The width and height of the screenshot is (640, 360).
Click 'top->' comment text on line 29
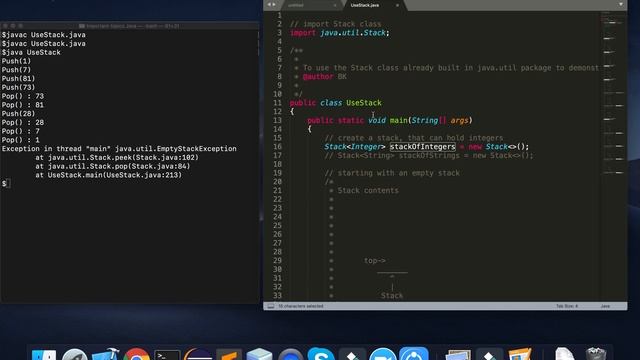(375, 260)
